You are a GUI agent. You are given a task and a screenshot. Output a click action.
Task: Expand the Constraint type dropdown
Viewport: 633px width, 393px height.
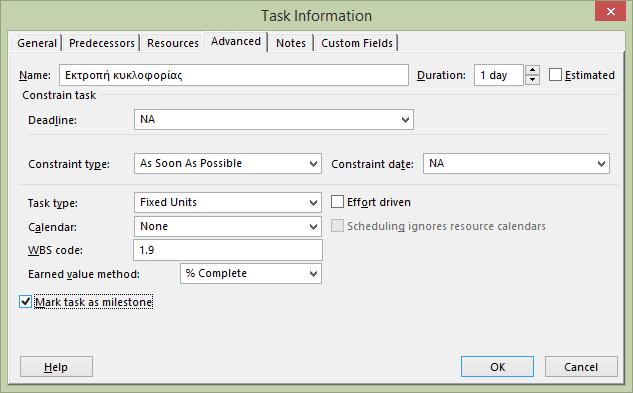[313, 164]
